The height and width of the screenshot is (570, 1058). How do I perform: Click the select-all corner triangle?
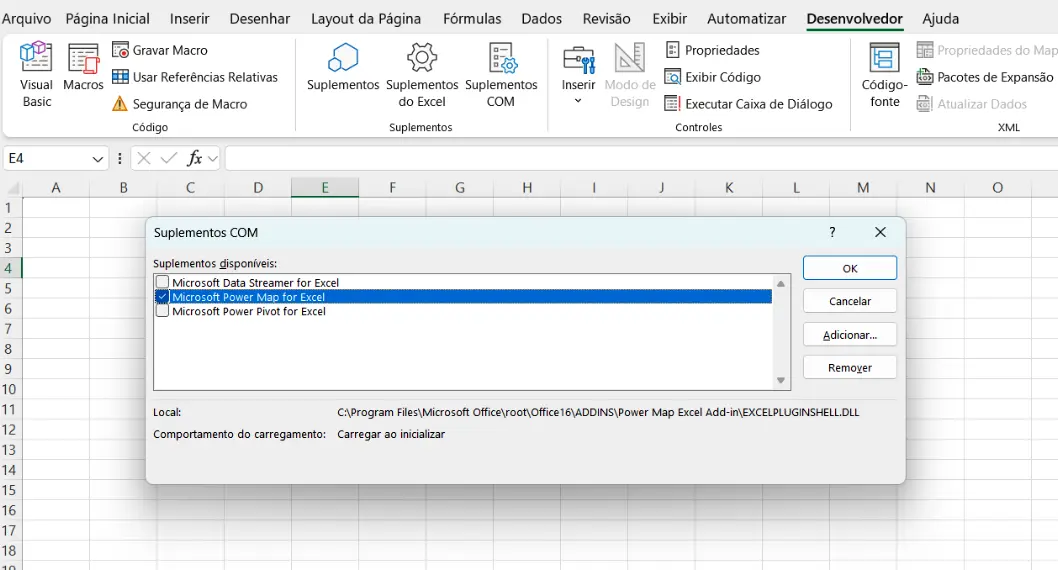point(13,188)
